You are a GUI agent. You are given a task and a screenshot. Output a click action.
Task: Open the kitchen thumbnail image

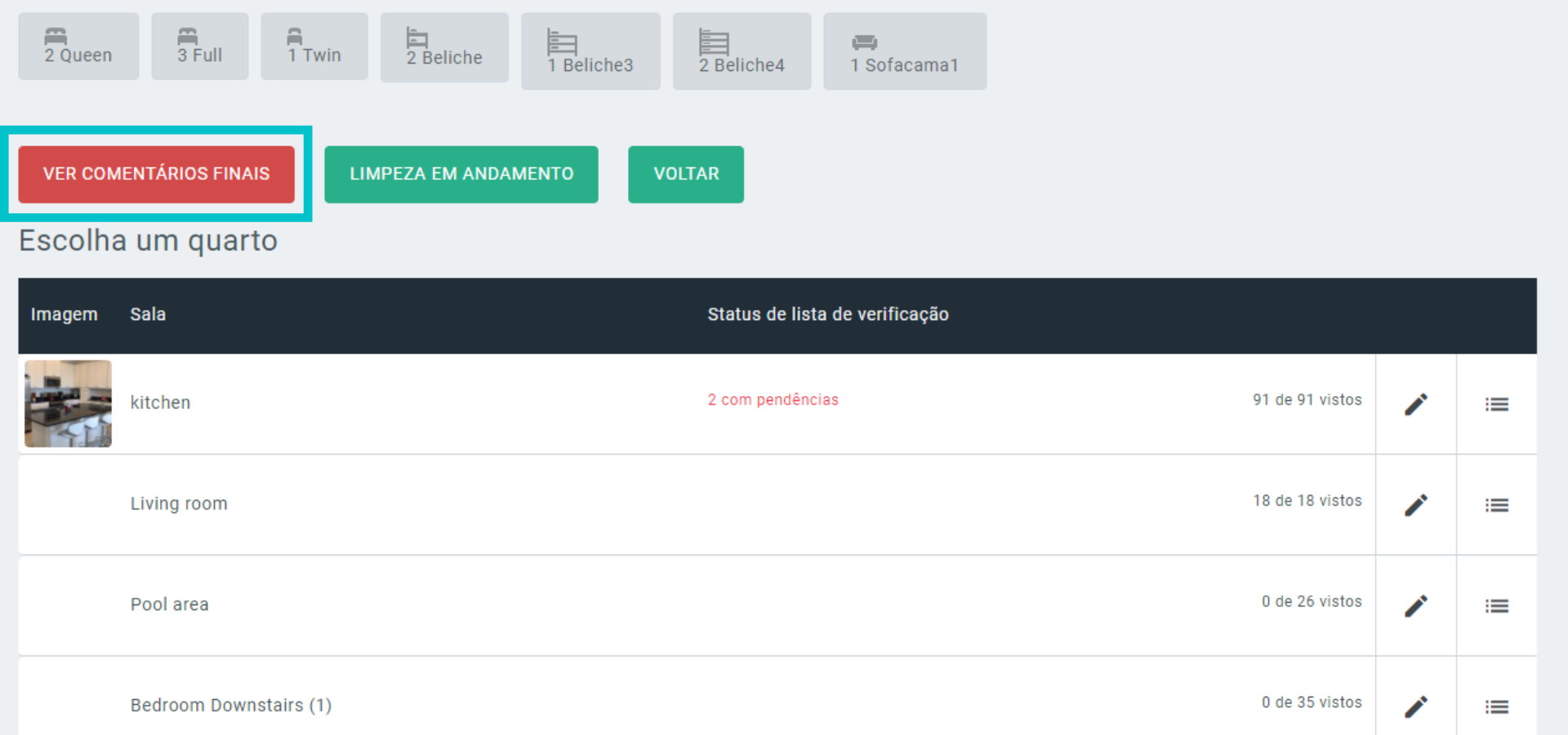pyautogui.click(x=68, y=403)
